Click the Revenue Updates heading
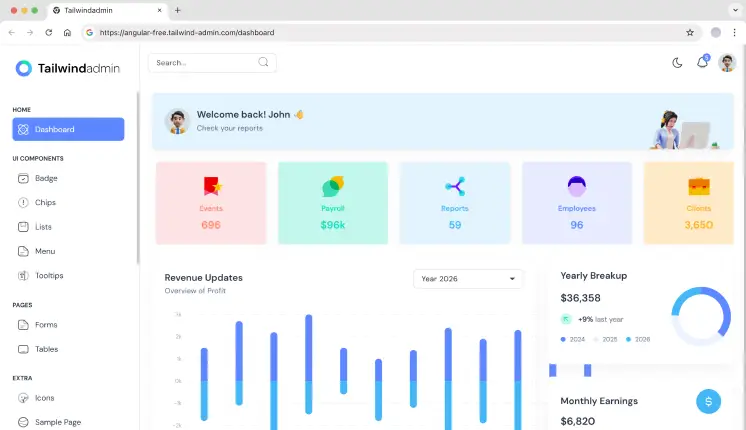This screenshot has width=746, height=430. 204,277
